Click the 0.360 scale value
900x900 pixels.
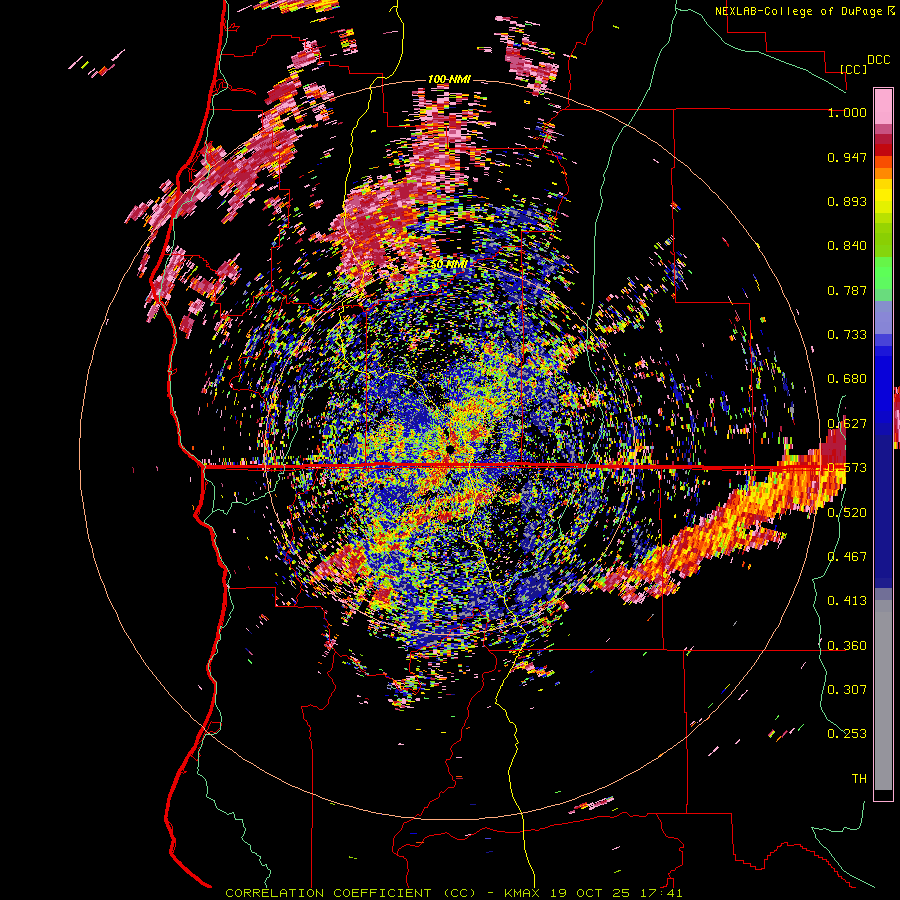pyautogui.click(x=847, y=646)
